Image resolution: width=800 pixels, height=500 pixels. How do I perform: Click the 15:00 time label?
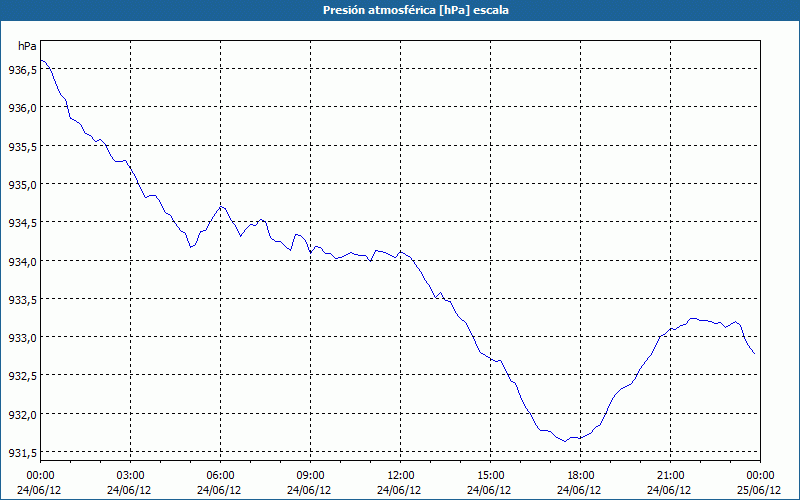point(490,476)
